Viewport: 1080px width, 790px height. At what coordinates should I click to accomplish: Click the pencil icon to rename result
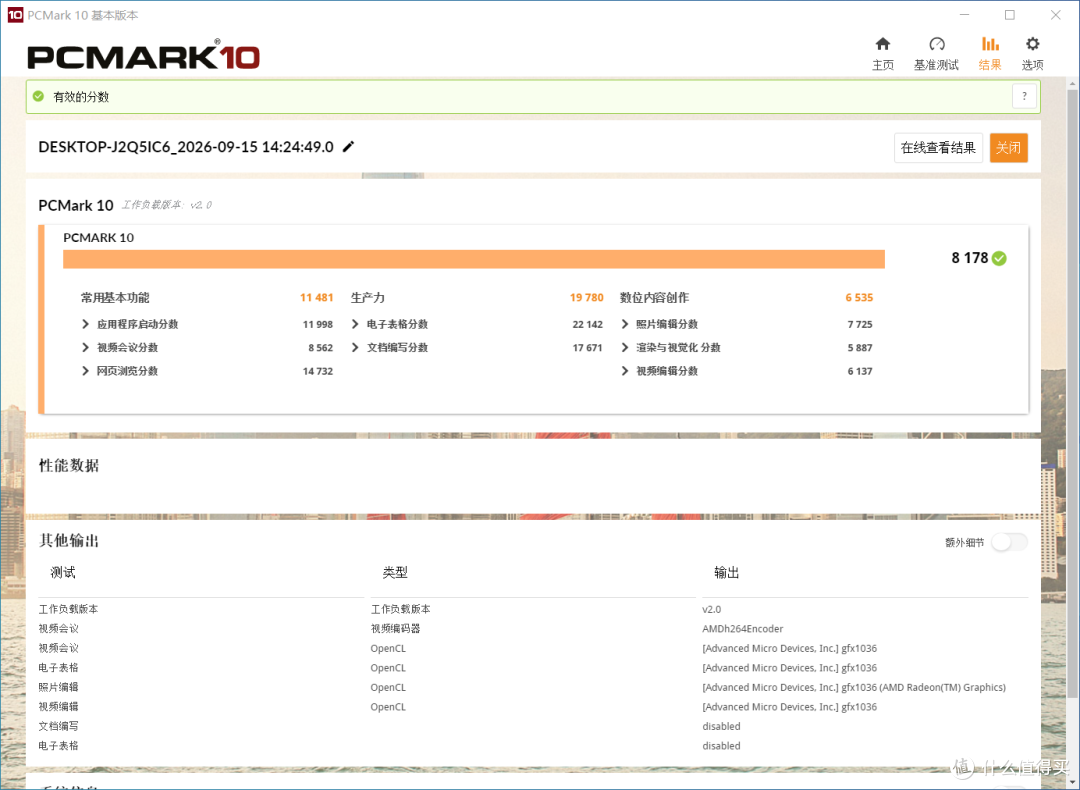pyautogui.click(x=349, y=146)
